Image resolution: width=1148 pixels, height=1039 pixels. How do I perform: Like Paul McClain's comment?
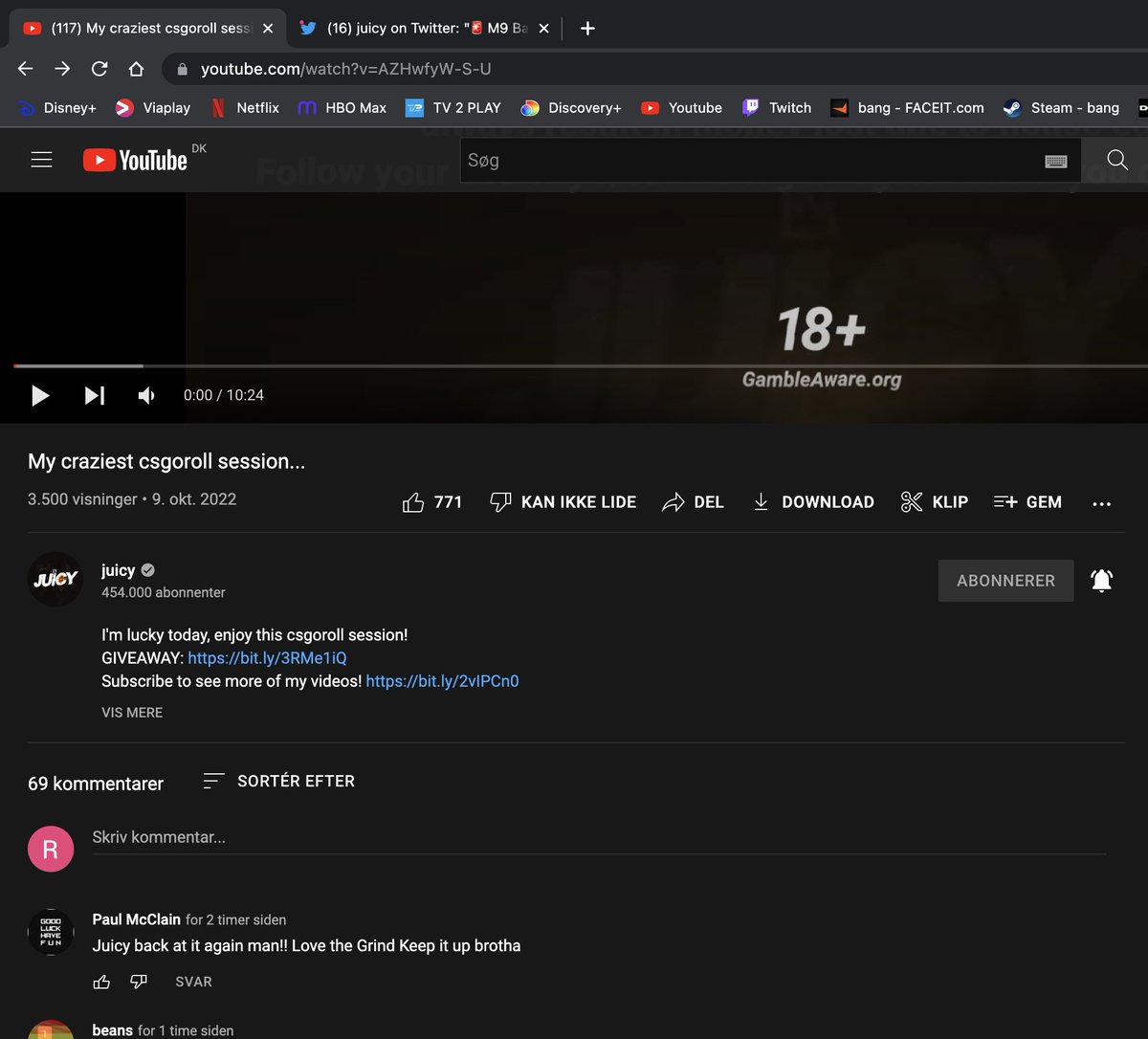101,982
